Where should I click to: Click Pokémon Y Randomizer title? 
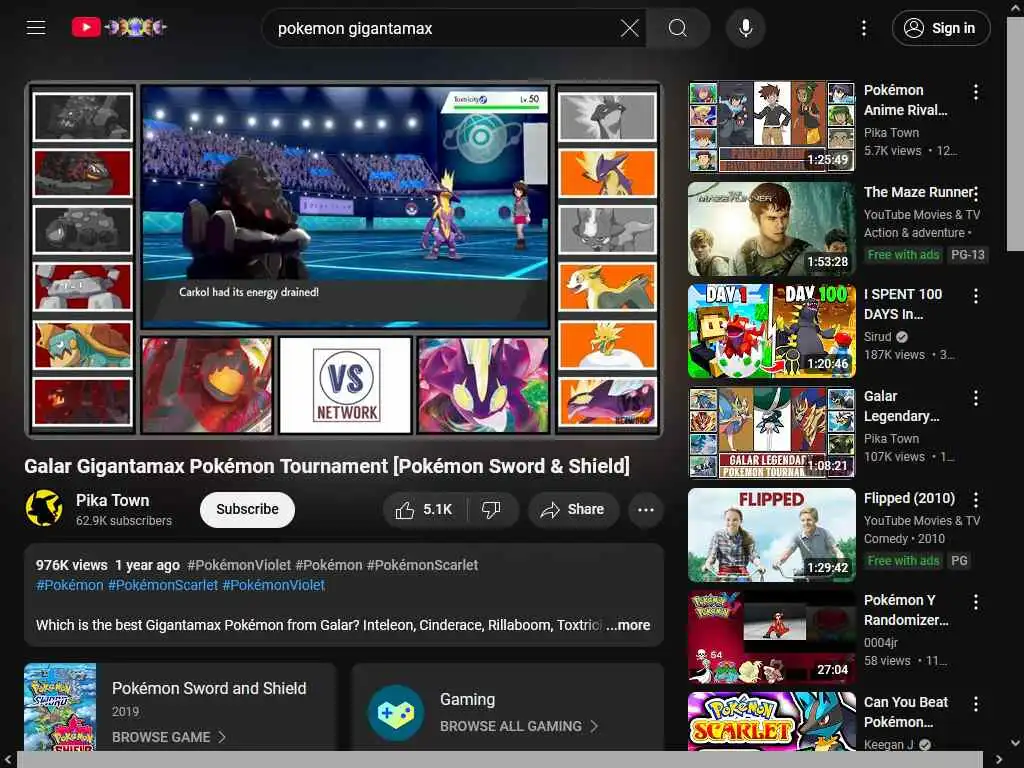[906, 610]
